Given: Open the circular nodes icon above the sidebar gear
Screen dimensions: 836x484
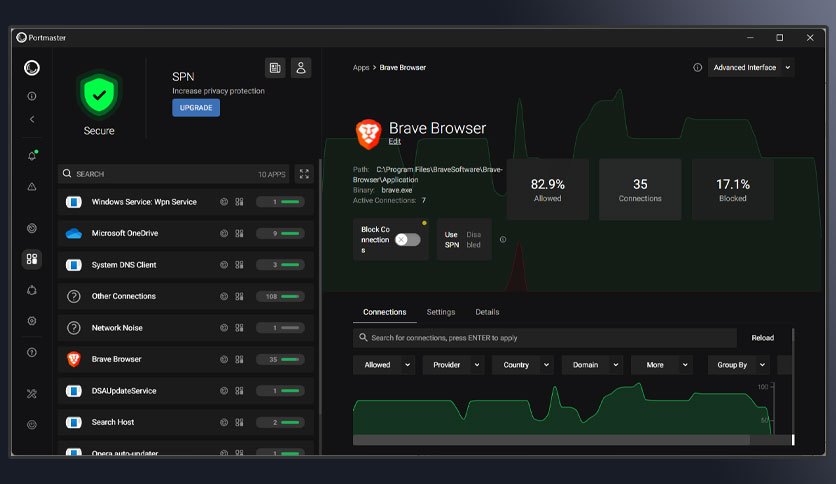Looking at the screenshot, I should (x=32, y=290).
